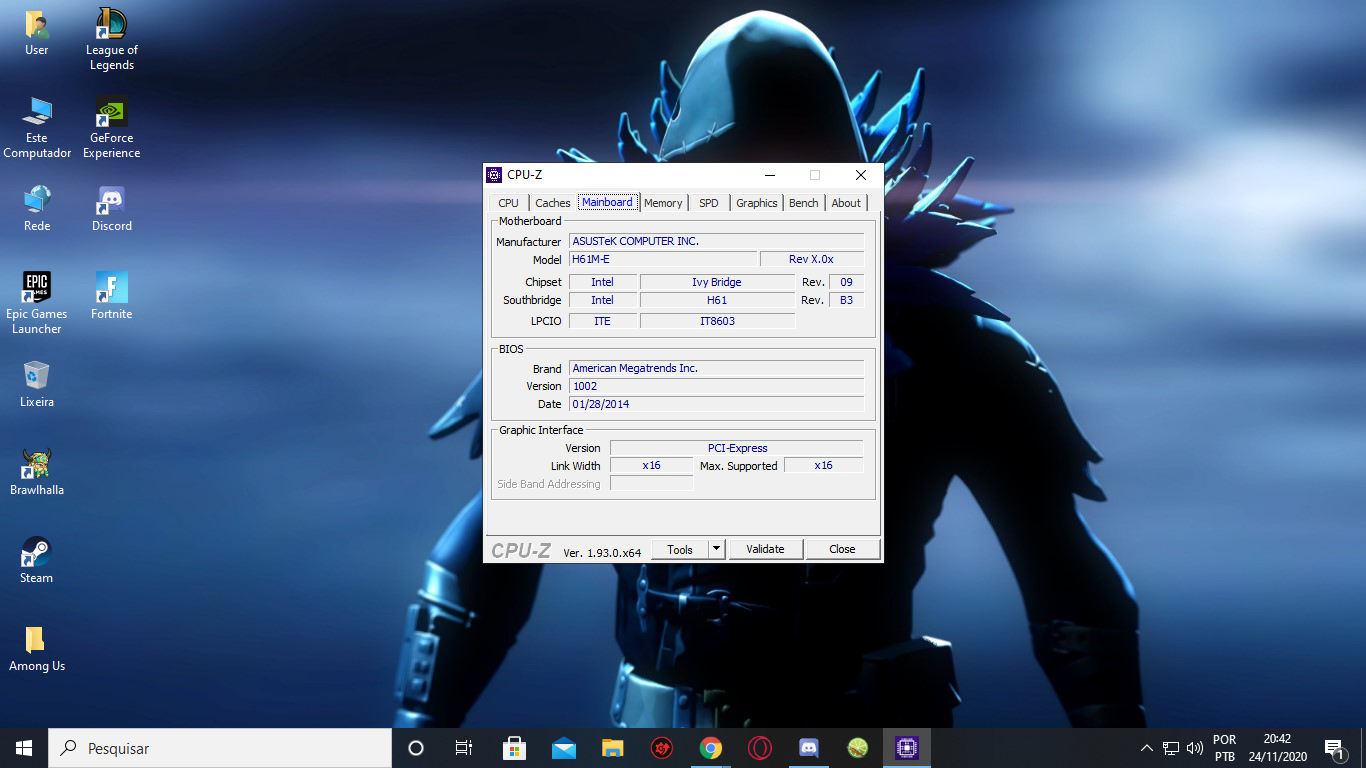Screen dimensions: 1366x768
Task: Open Microsoft Store from the taskbar
Action: click(515, 748)
